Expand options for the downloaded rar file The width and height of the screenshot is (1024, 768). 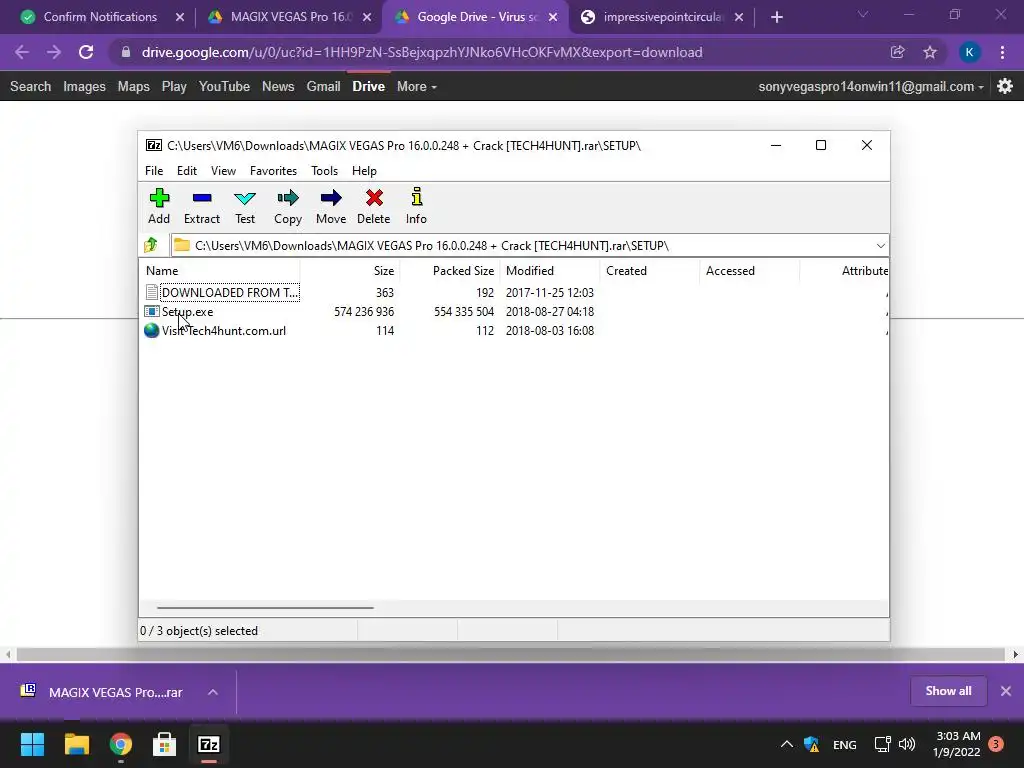213,692
